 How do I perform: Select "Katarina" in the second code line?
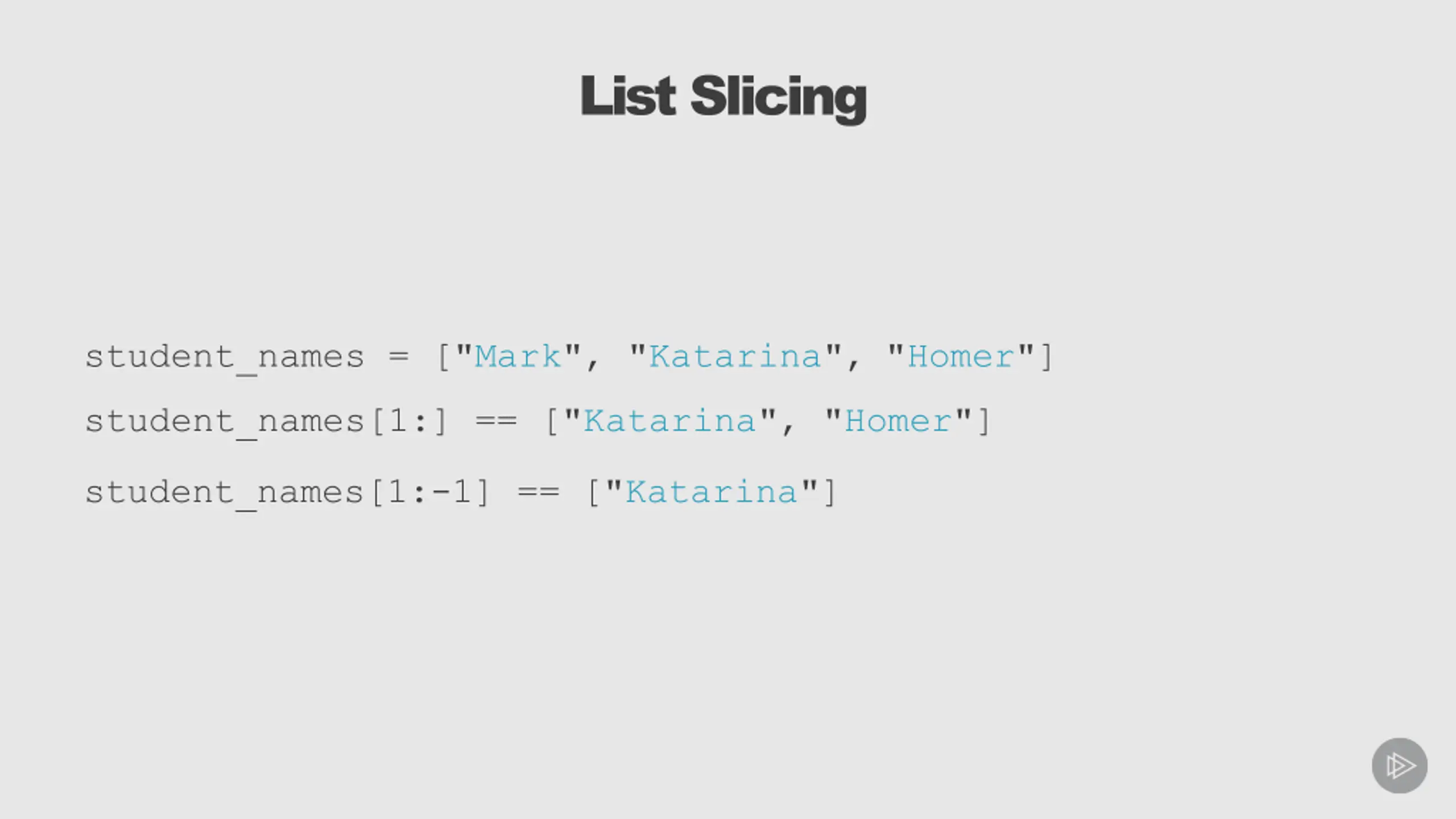click(670, 421)
